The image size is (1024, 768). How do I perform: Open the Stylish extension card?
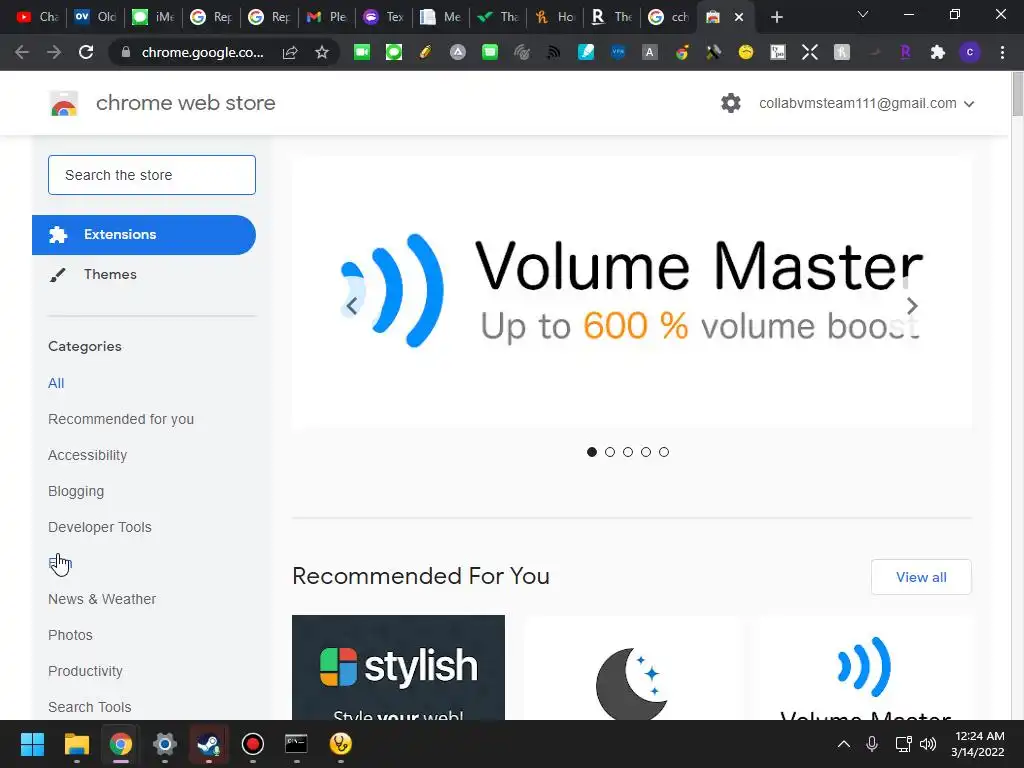pos(398,667)
